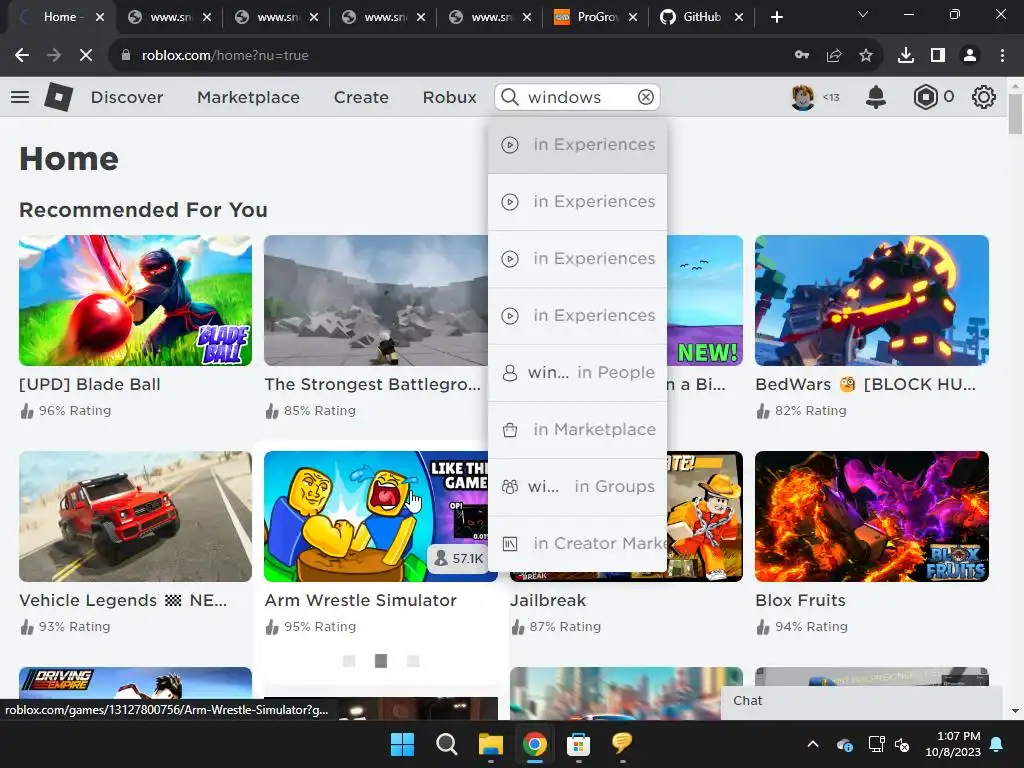
Task: Click the magnifier icon in Roblox search
Action: coord(510,97)
